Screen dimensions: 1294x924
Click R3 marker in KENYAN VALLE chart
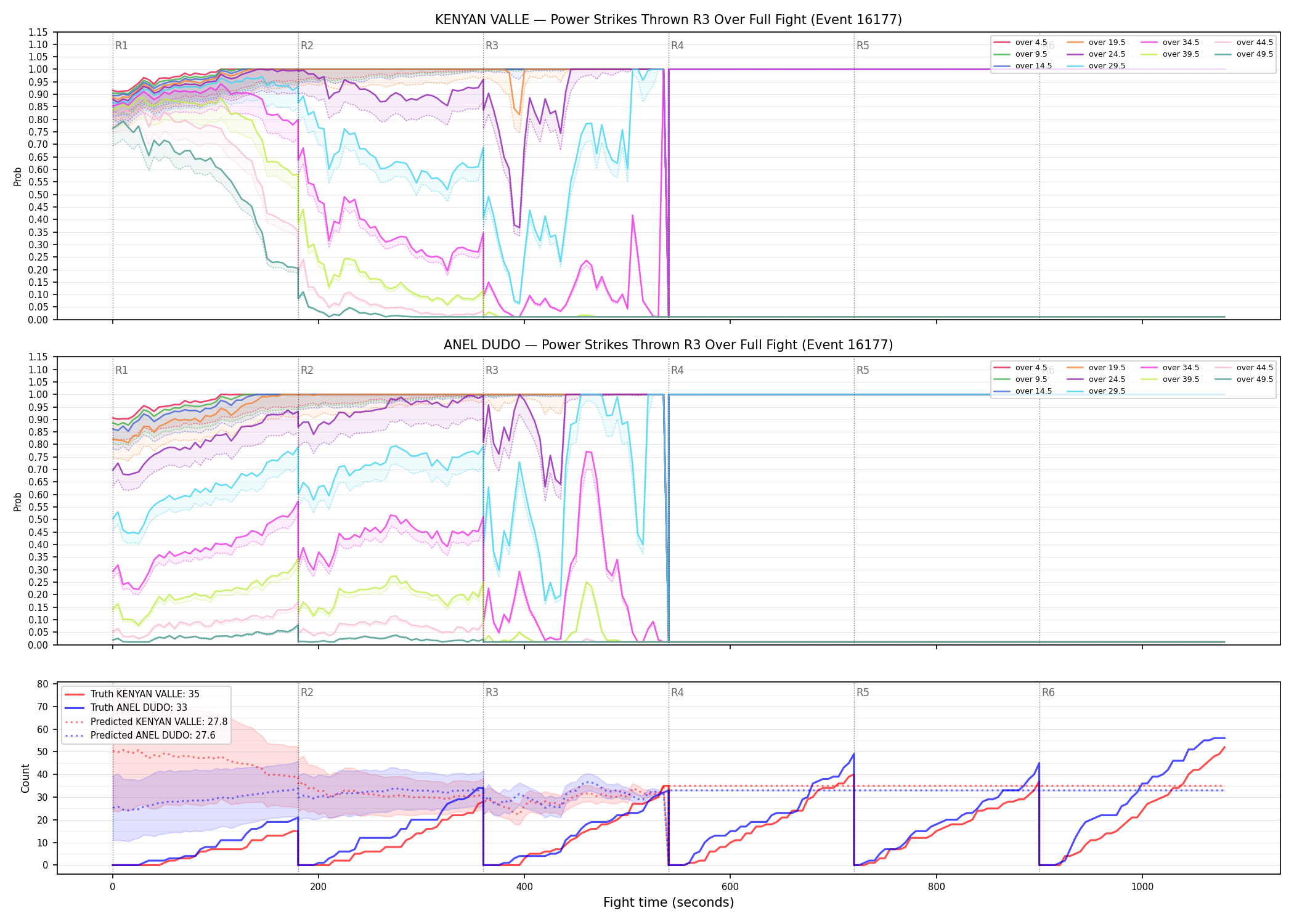pos(492,46)
